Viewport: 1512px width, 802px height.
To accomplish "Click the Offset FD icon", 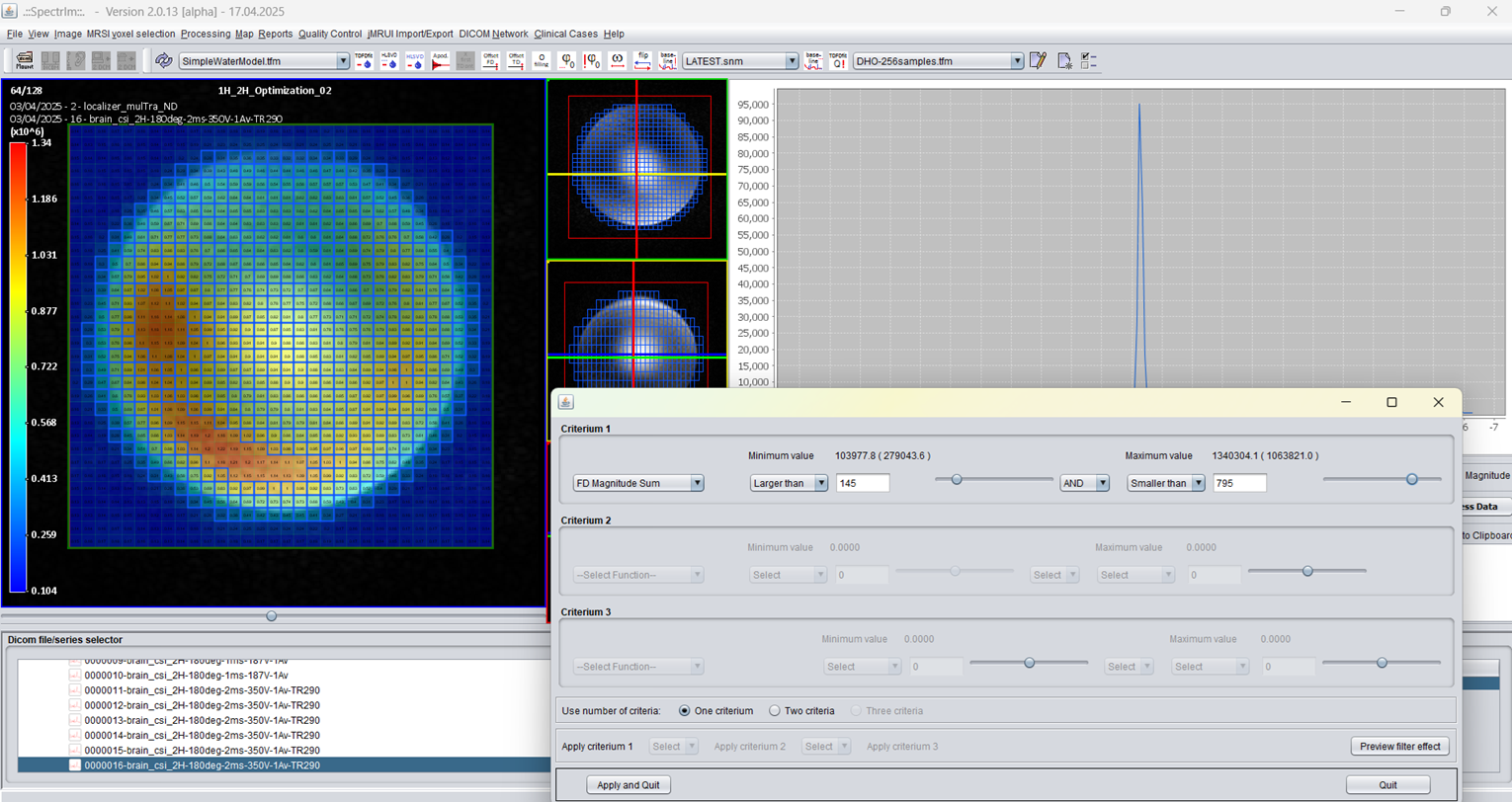I will [491, 60].
